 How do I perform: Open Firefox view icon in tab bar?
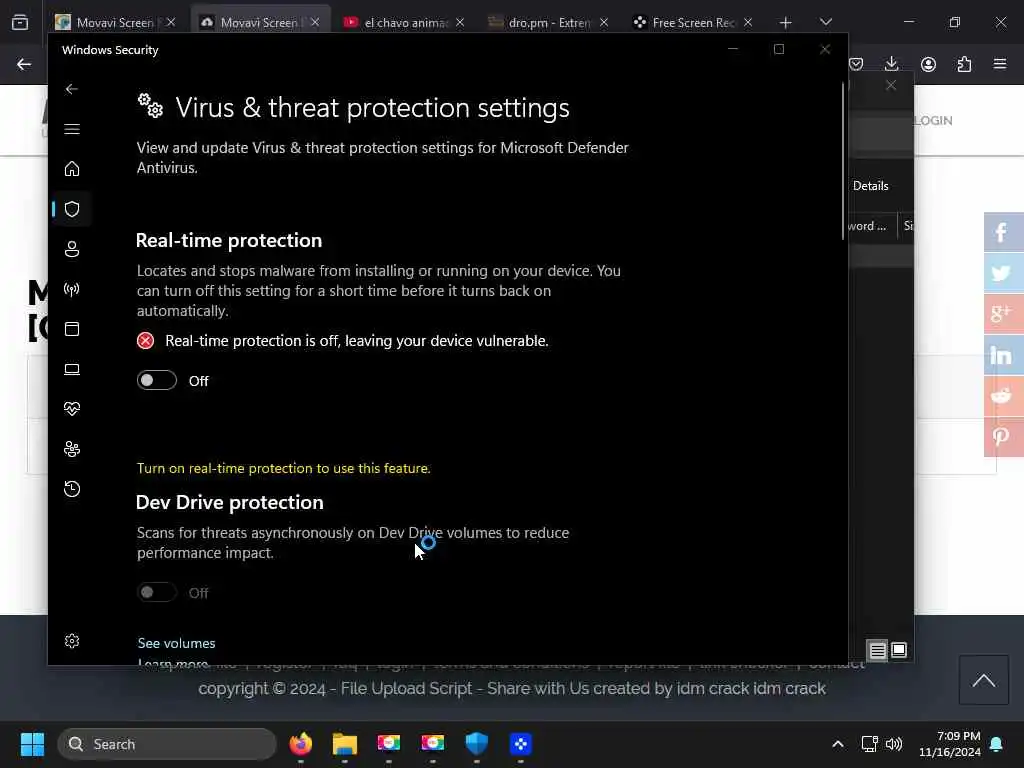click(20, 23)
